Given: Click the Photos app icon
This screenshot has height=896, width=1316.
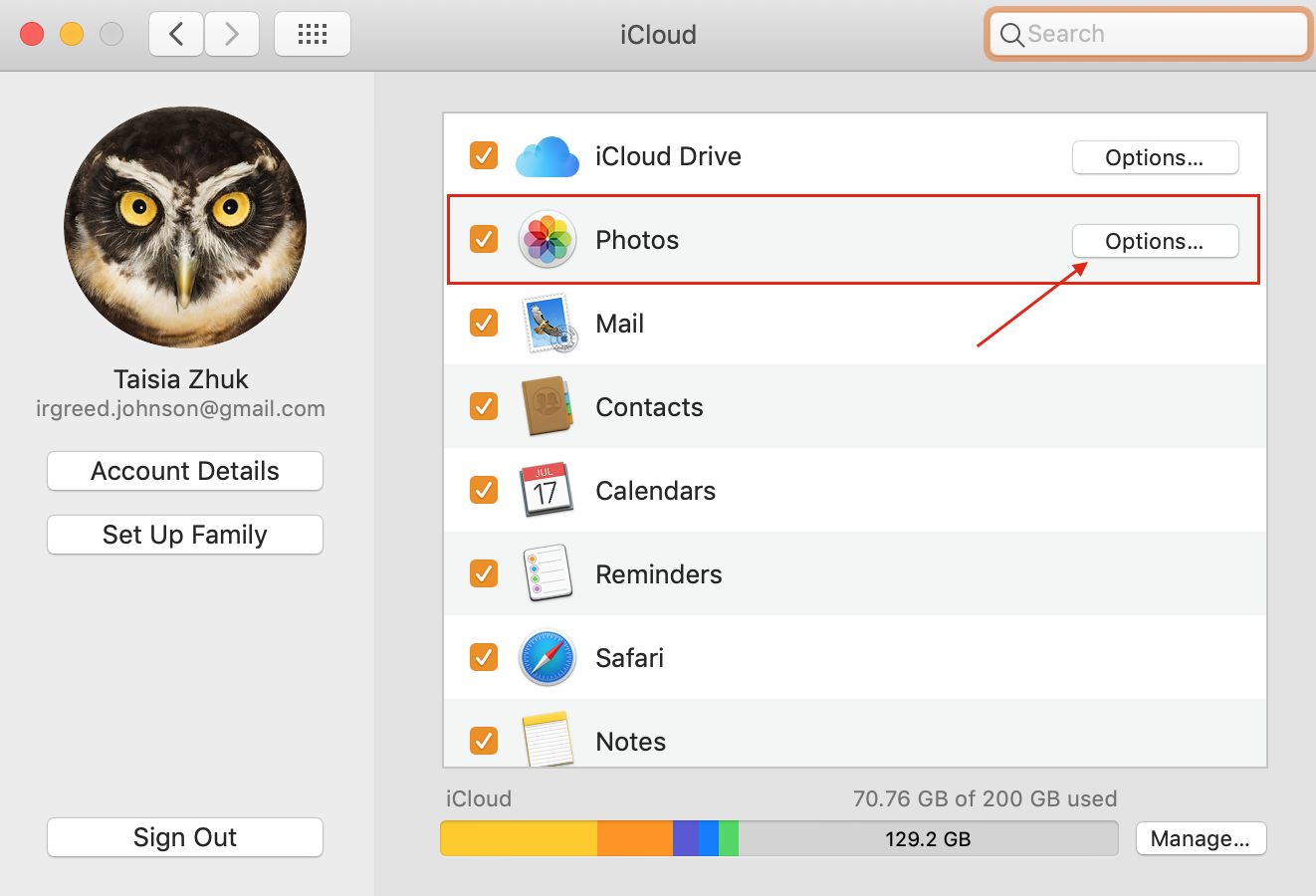Looking at the screenshot, I should coord(548,240).
